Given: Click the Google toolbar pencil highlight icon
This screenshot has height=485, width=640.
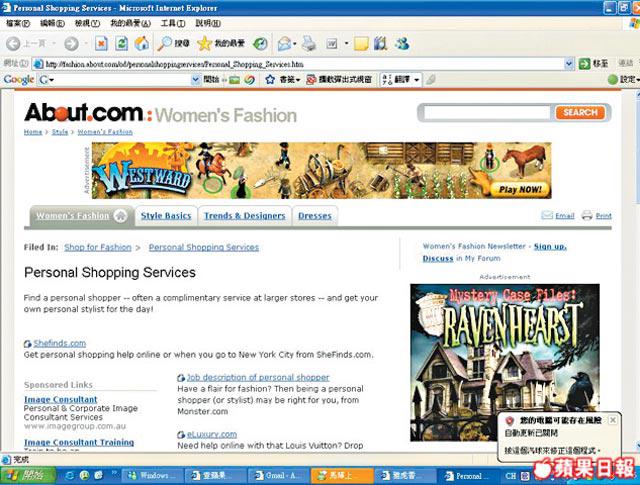Looking at the screenshot, I should tap(430, 79).
